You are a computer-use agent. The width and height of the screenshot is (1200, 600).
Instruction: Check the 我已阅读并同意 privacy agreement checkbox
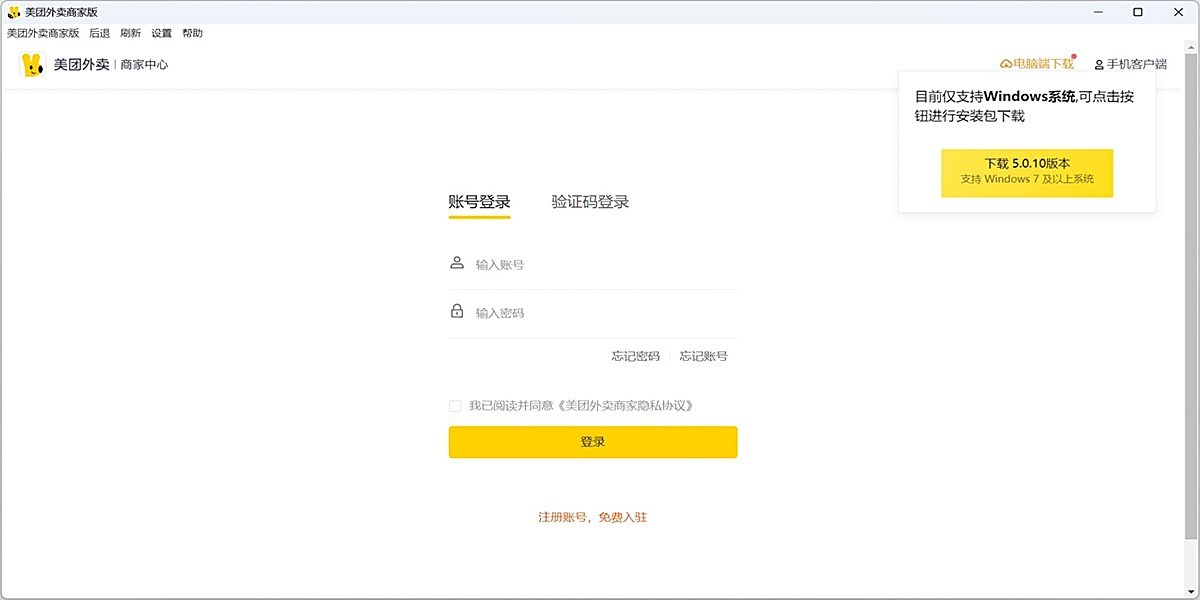point(456,406)
